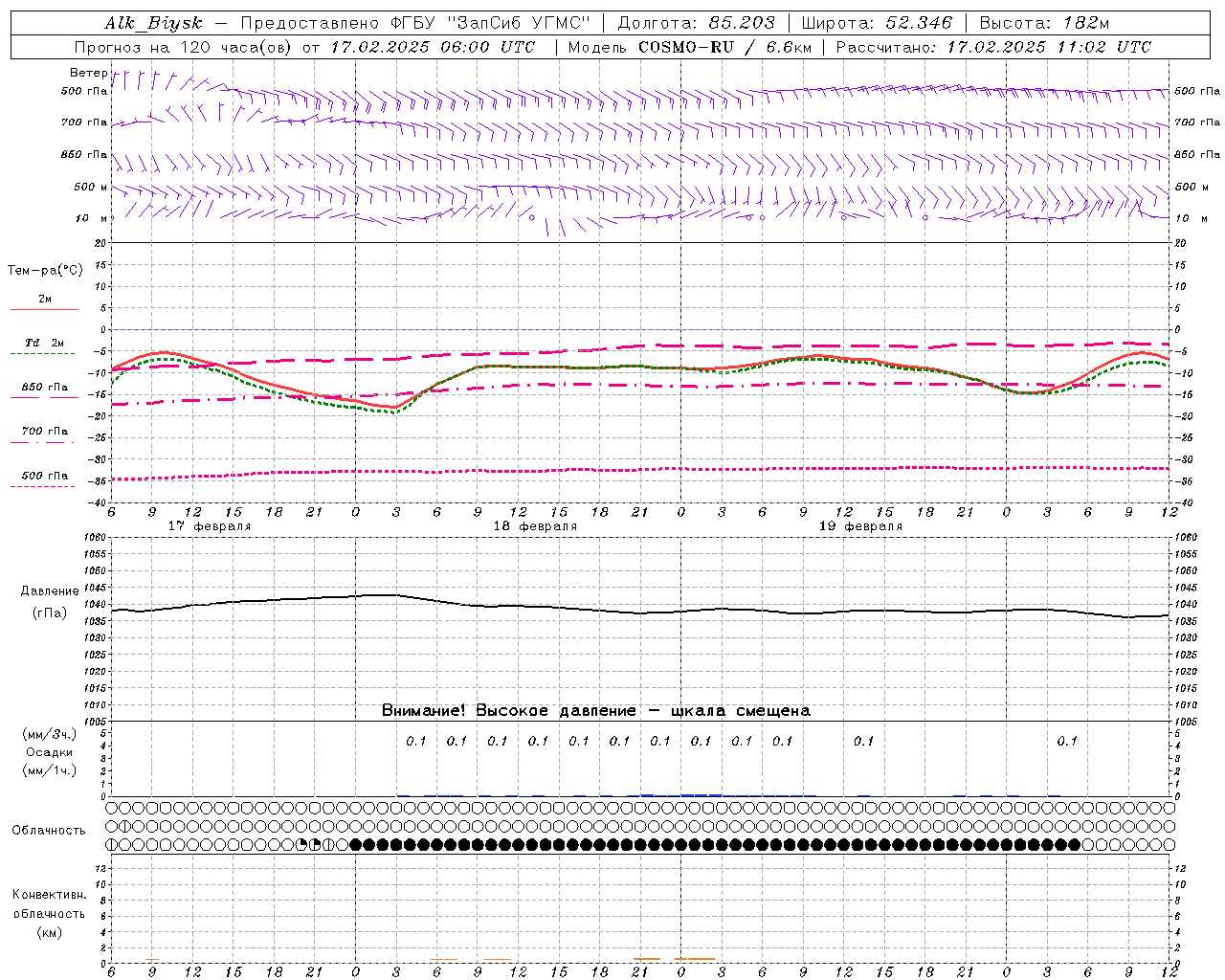
Task: Click the 'Облачность' cloud cover label
Action: tap(49, 831)
